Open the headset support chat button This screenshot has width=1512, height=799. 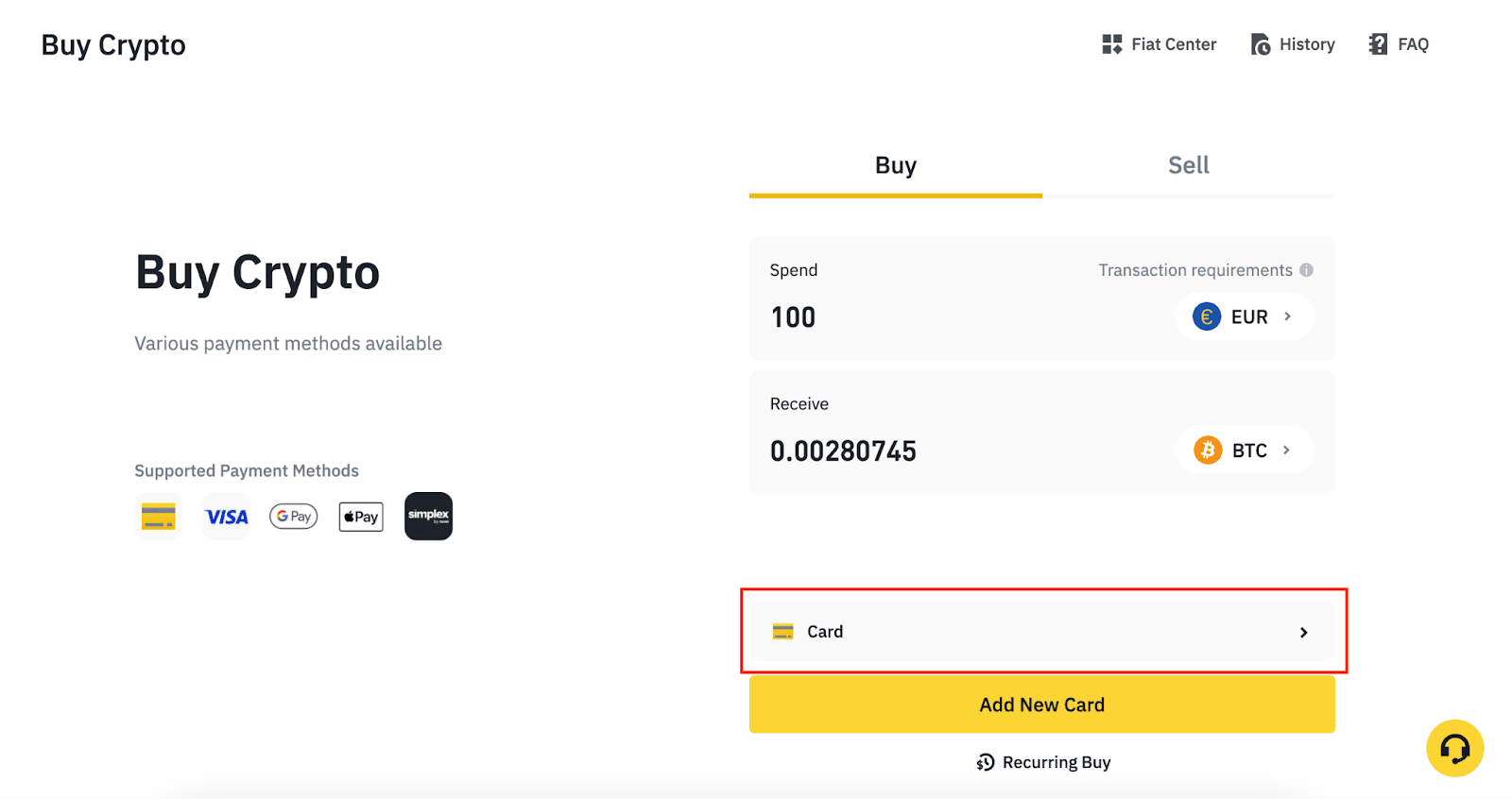point(1454,749)
